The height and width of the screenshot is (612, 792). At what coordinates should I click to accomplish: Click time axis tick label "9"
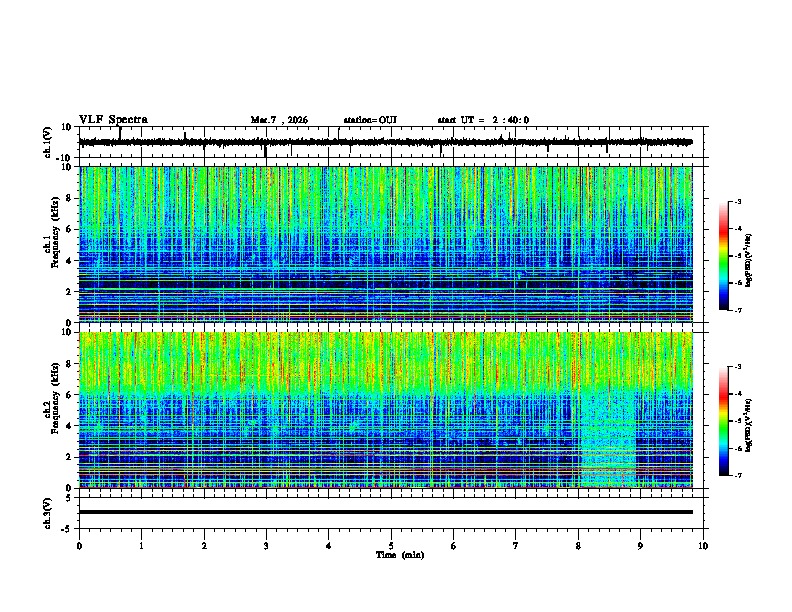click(640, 546)
